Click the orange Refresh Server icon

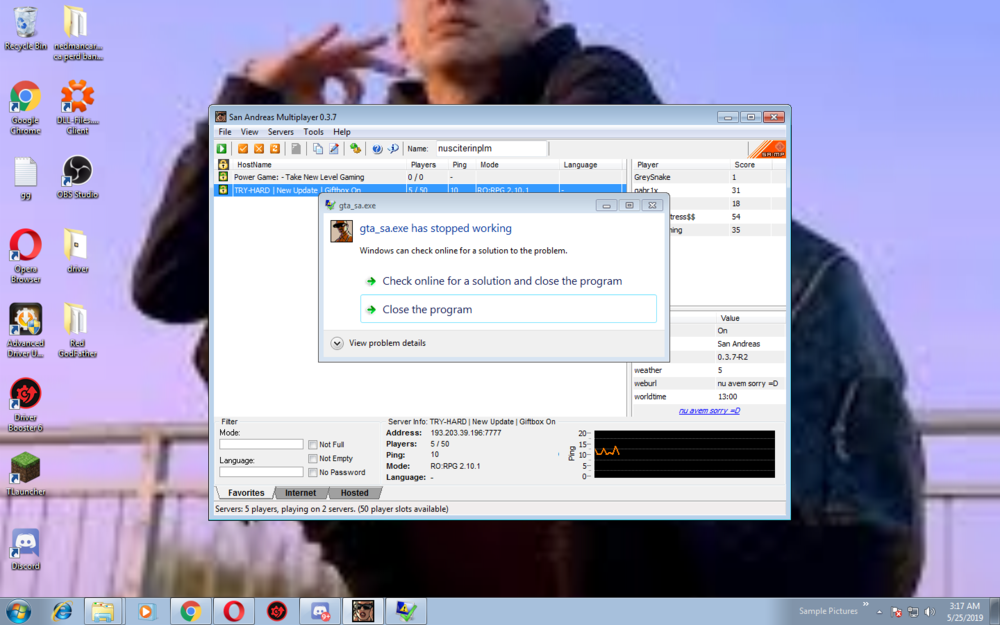tap(275, 149)
